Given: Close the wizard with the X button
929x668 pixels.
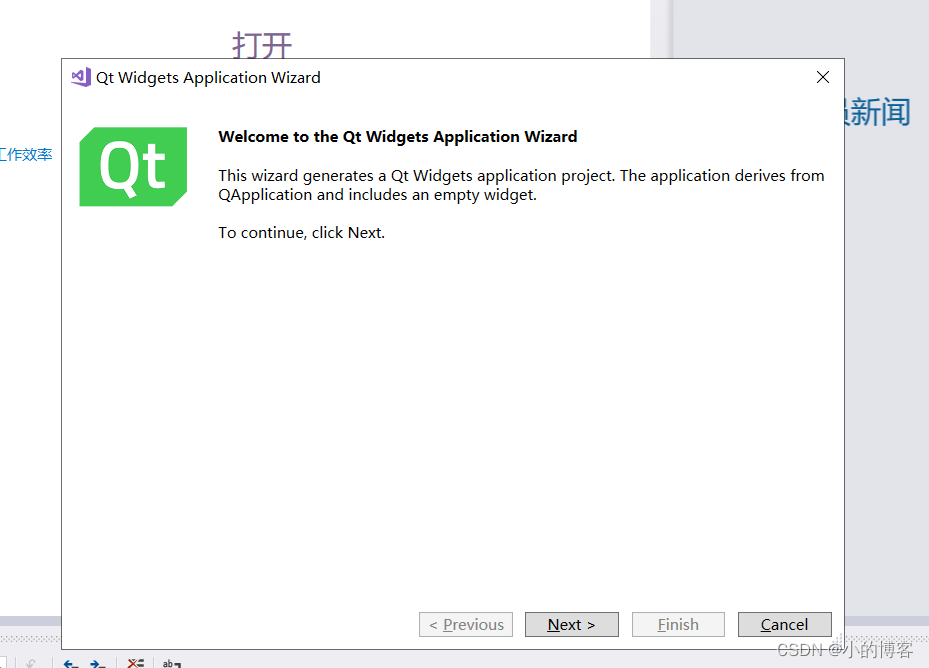Looking at the screenshot, I should [822, 76].
